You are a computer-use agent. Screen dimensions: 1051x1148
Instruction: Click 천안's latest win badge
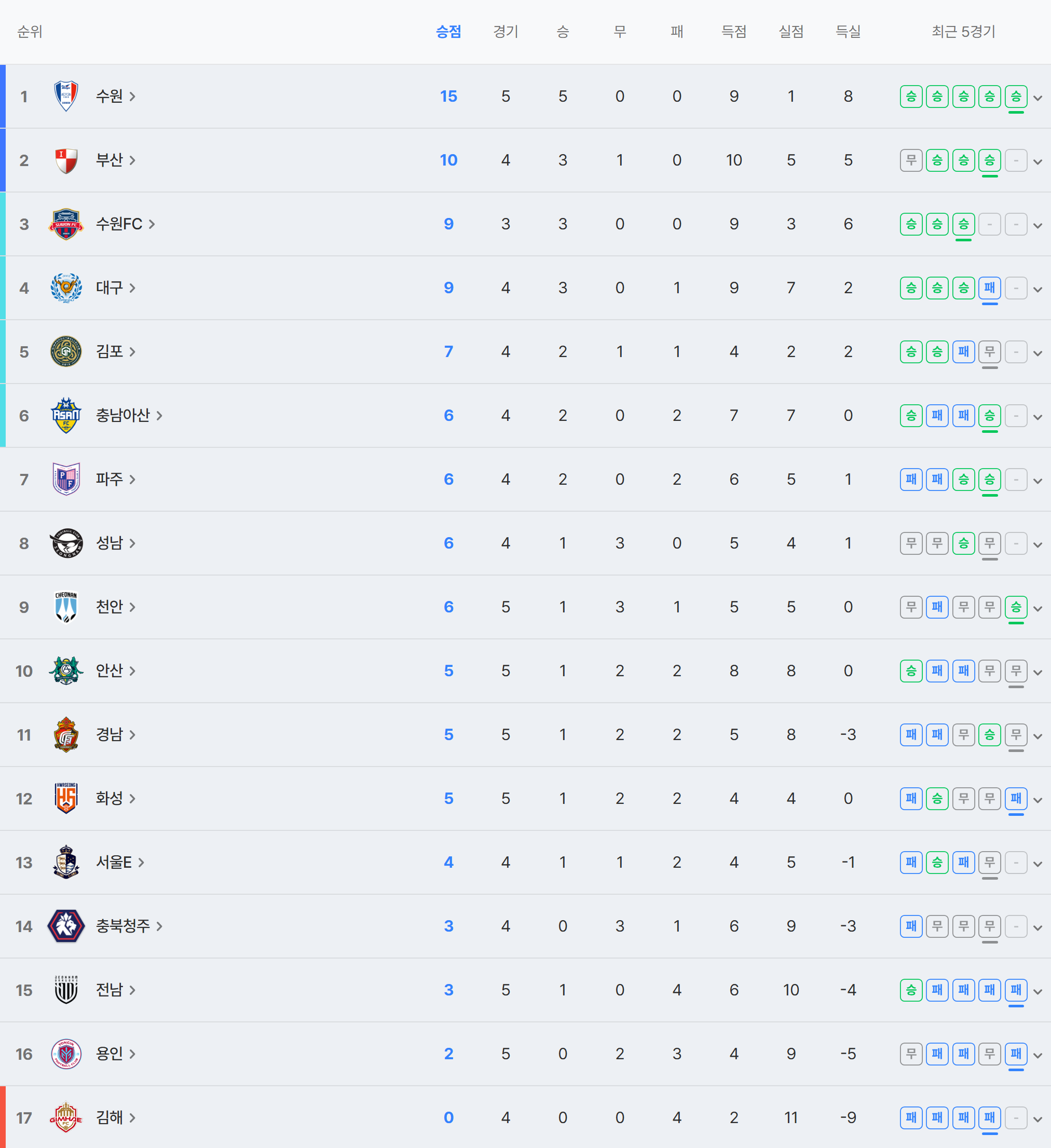(1016, 607)
